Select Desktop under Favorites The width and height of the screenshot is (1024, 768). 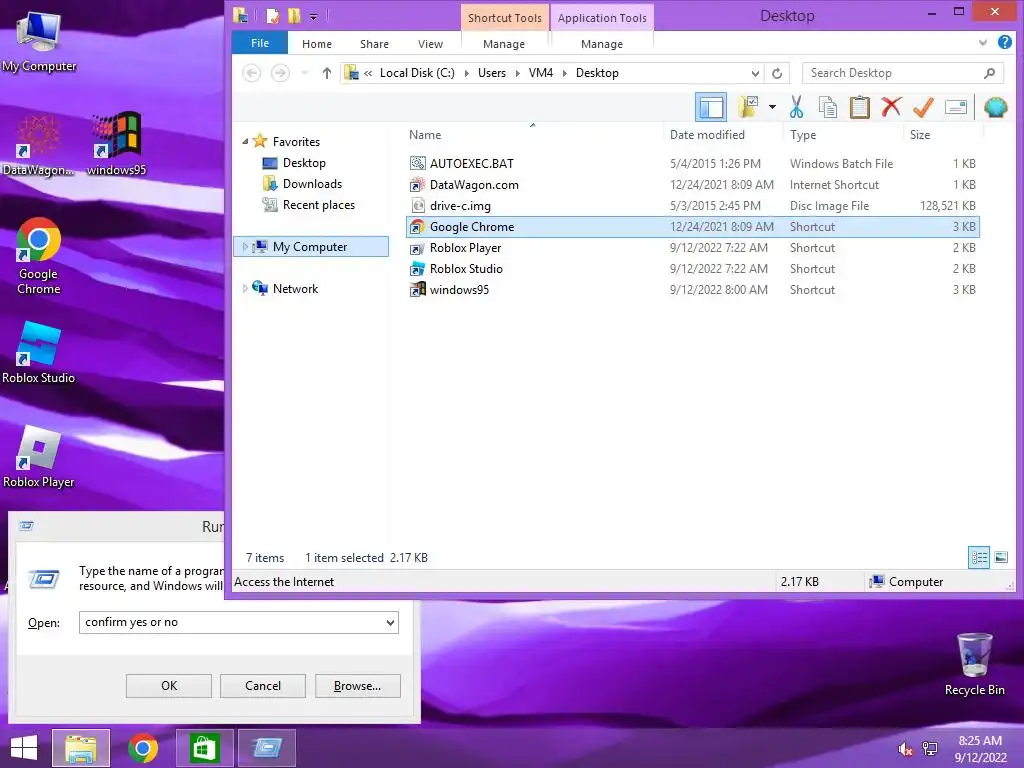(304, 163)
